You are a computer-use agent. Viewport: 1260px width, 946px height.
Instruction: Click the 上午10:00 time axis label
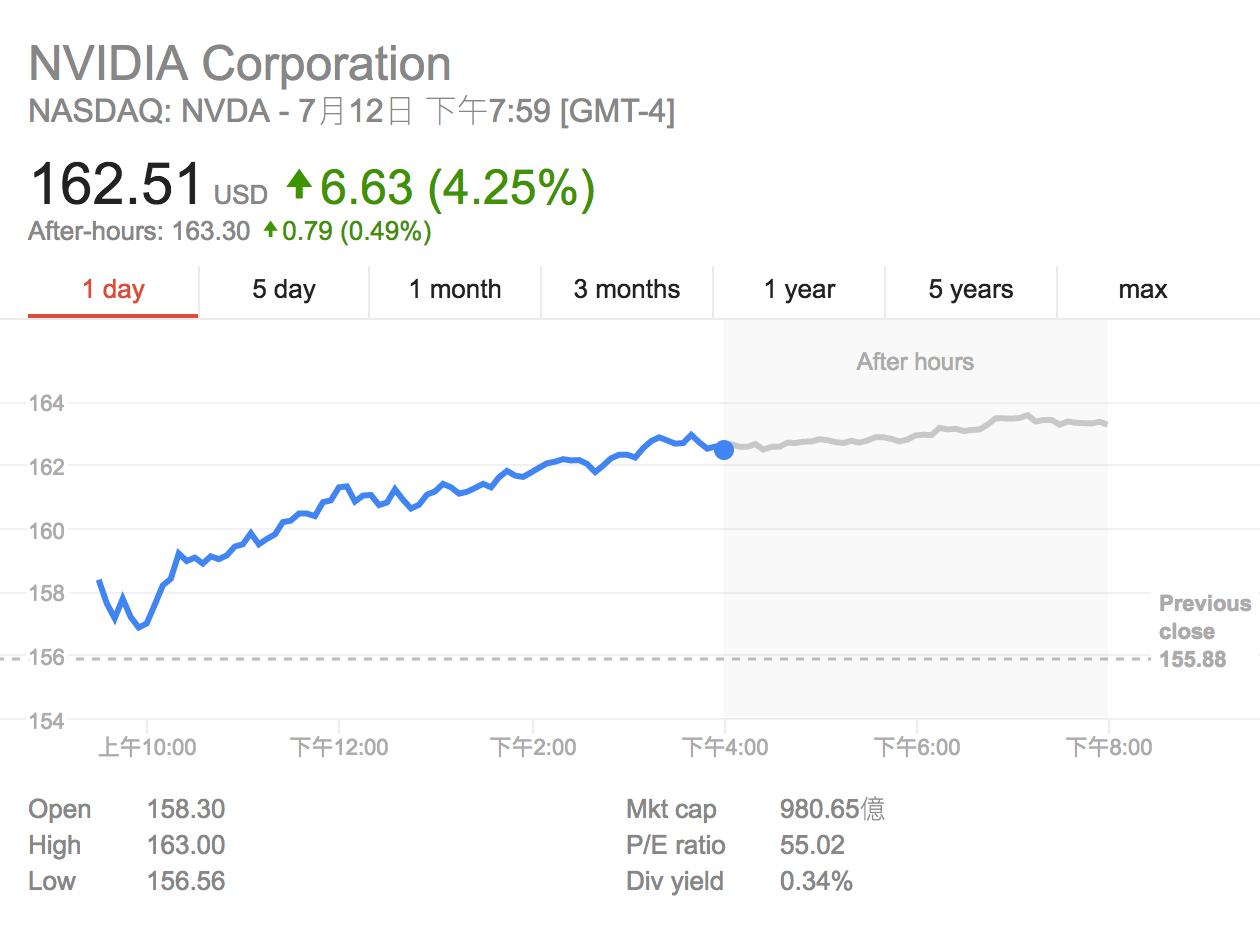click(147, 747)
